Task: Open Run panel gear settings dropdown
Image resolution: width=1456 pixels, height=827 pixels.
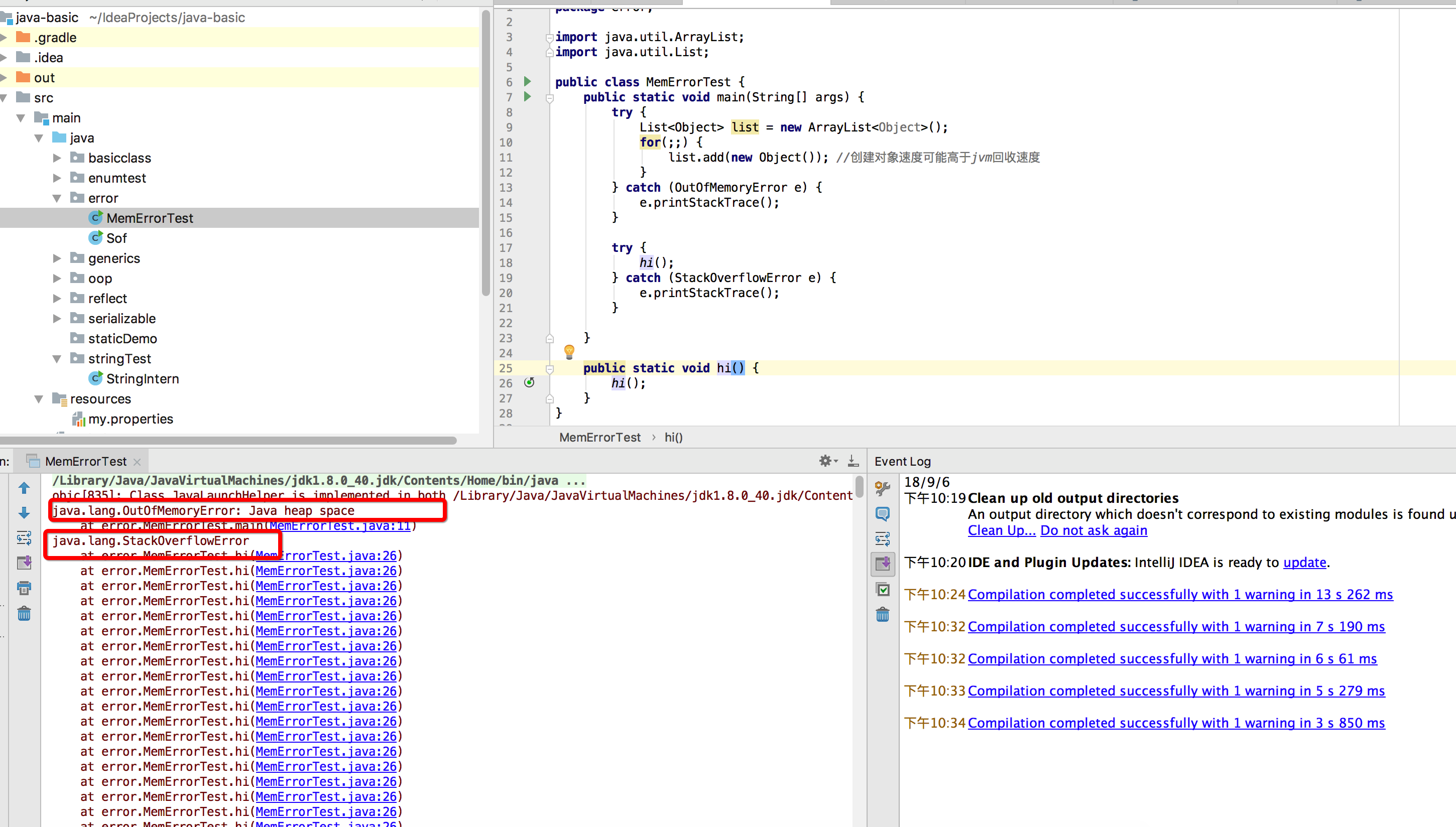Action: (828, 461)
